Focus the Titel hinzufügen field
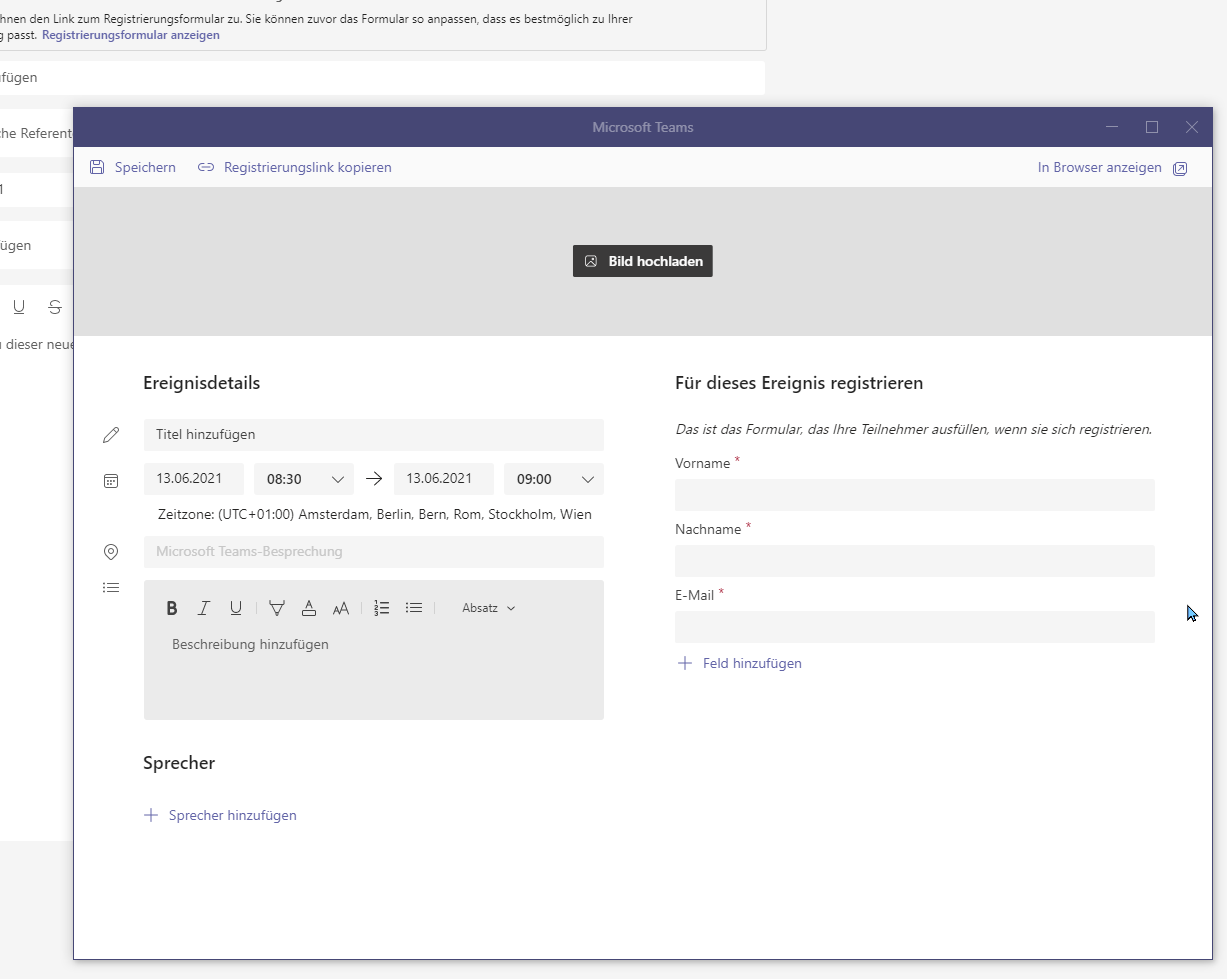The image size is (1227, 979). [x=374, y=435]
